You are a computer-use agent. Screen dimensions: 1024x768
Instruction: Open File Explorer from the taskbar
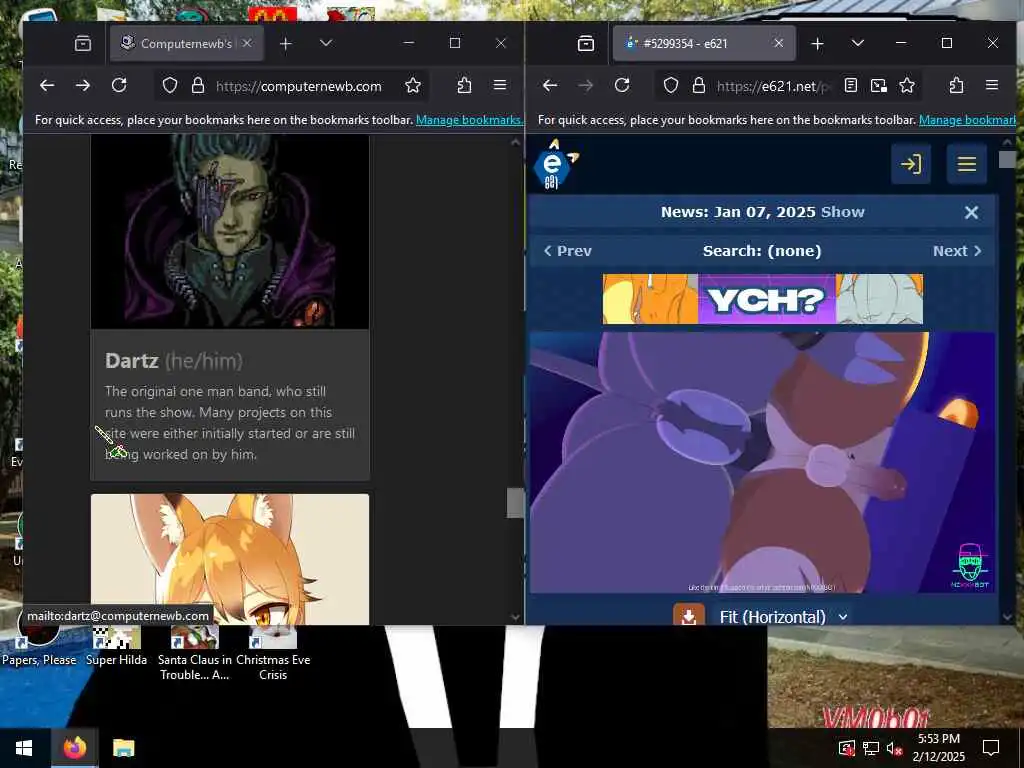point(123,748)
